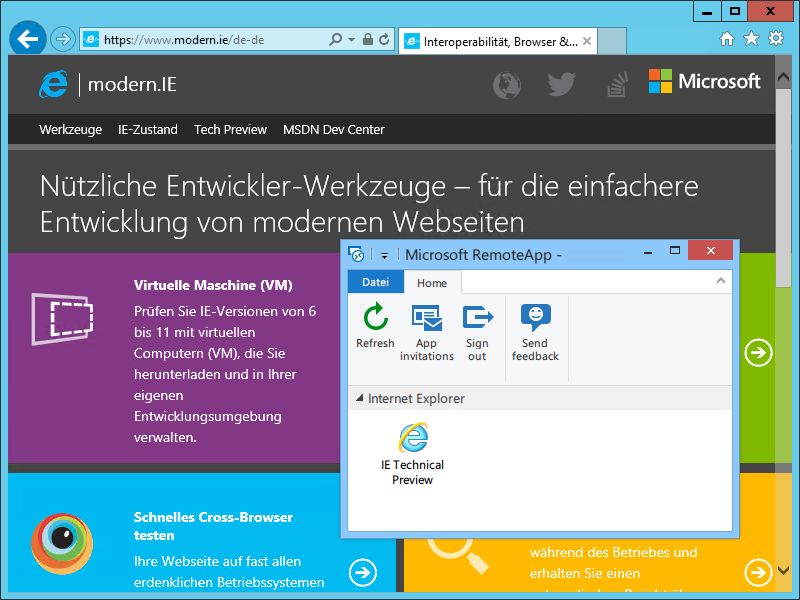Reload the page with the refresh icon
The width and height of the screenshot is (800, 600).
384,39
